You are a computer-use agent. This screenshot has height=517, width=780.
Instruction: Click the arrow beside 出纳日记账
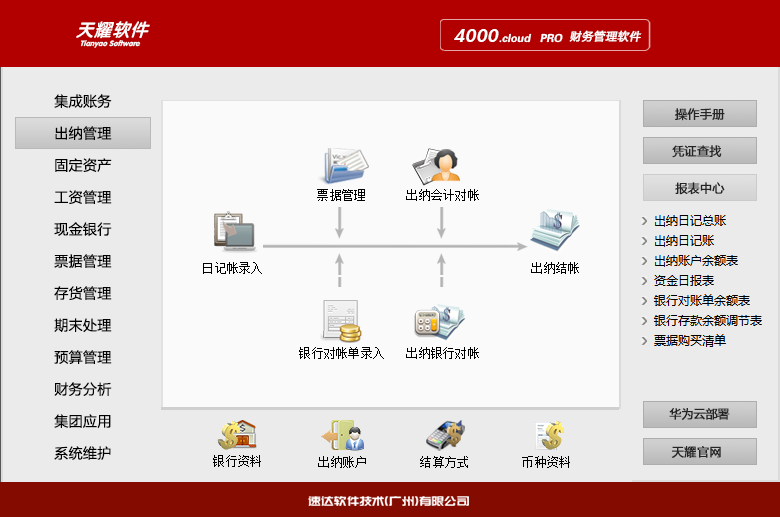point(645,241)
